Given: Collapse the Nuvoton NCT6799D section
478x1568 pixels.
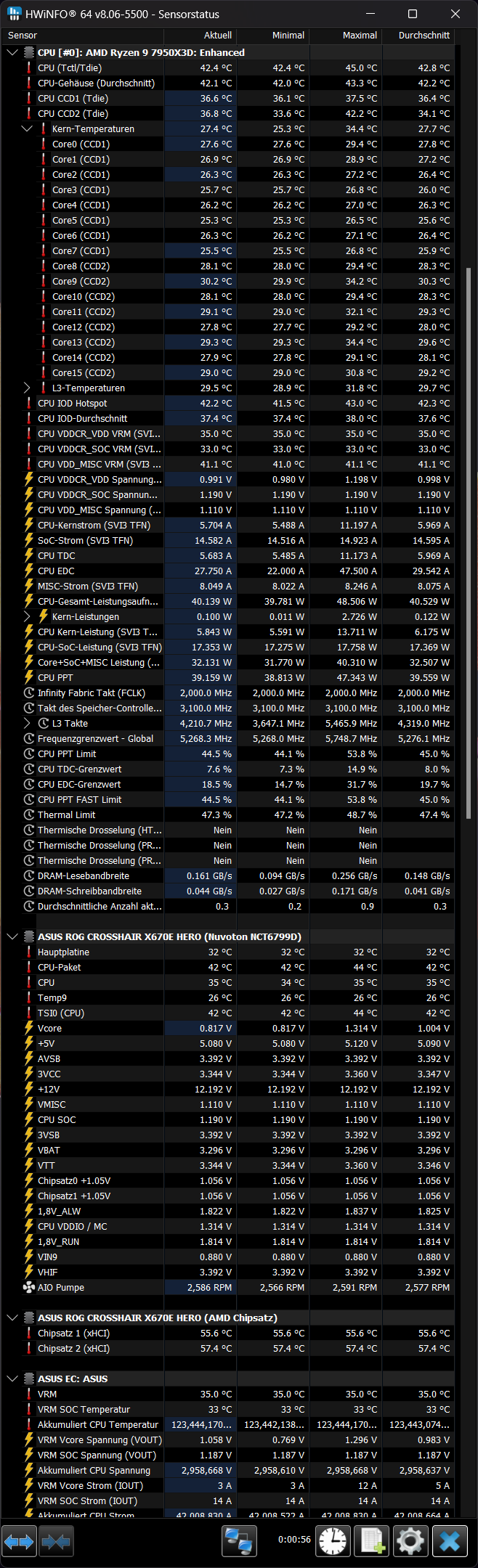Looking at the screenshot, I should [x=12, y=936].
